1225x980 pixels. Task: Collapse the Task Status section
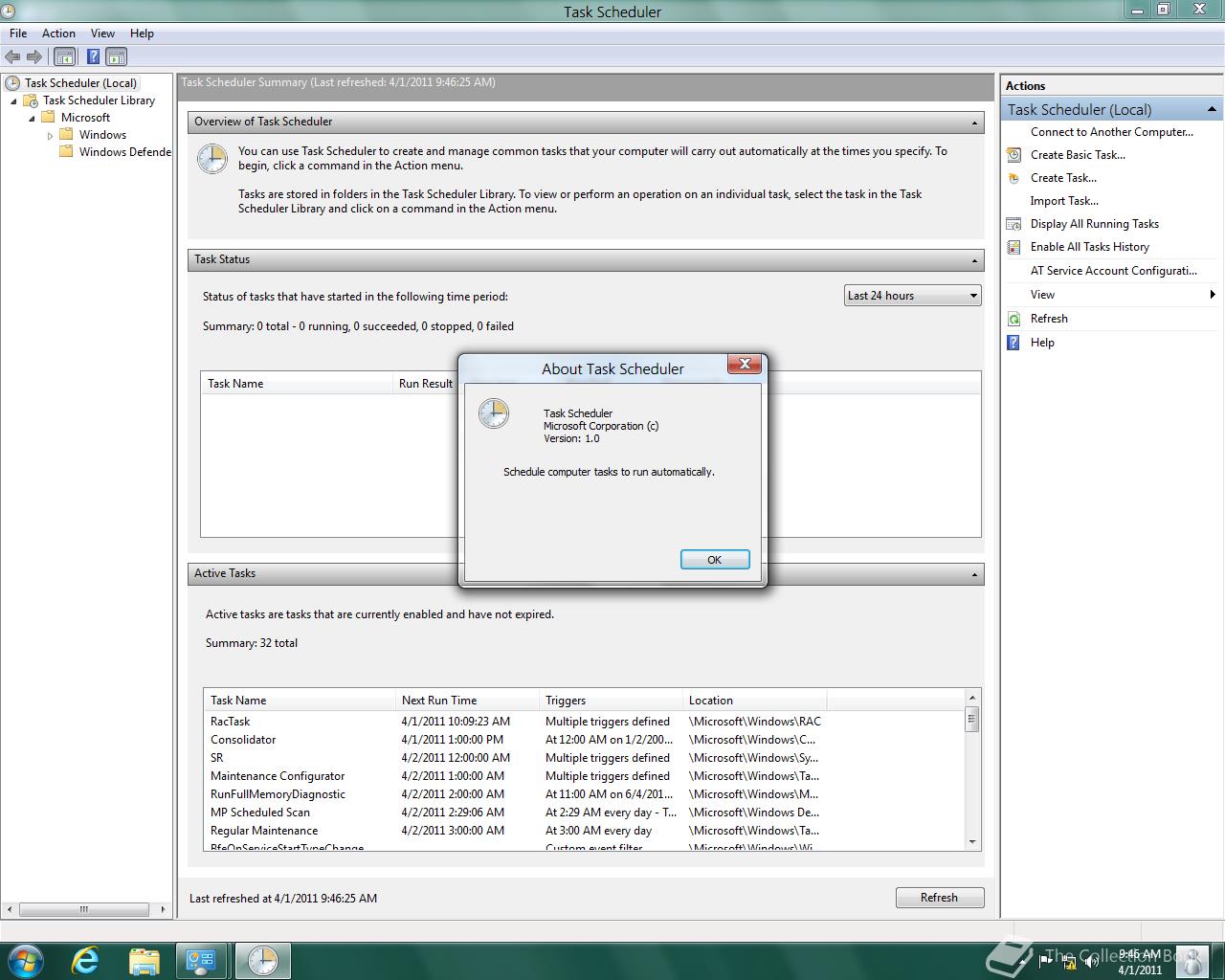975,260
